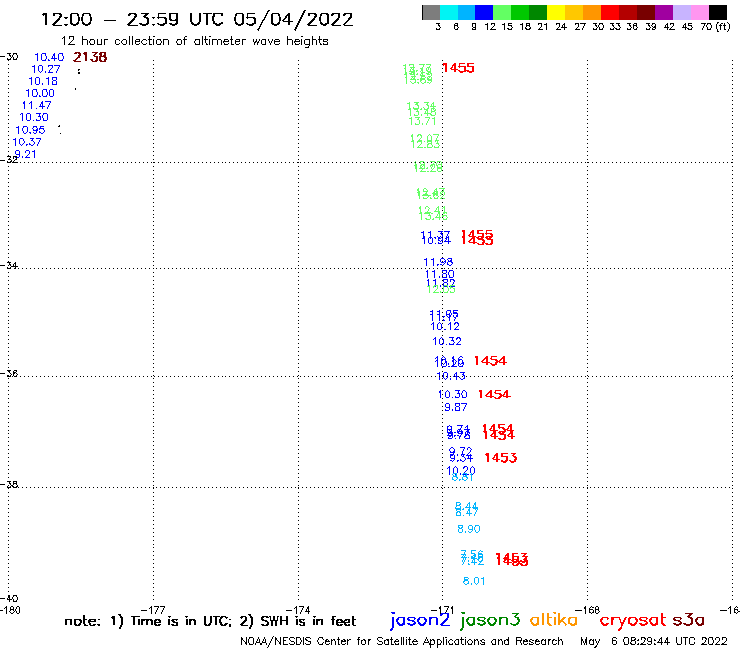Click the wave height value 10.43
Viewport: 740px width, 650px height.
[x=451, y=376]
